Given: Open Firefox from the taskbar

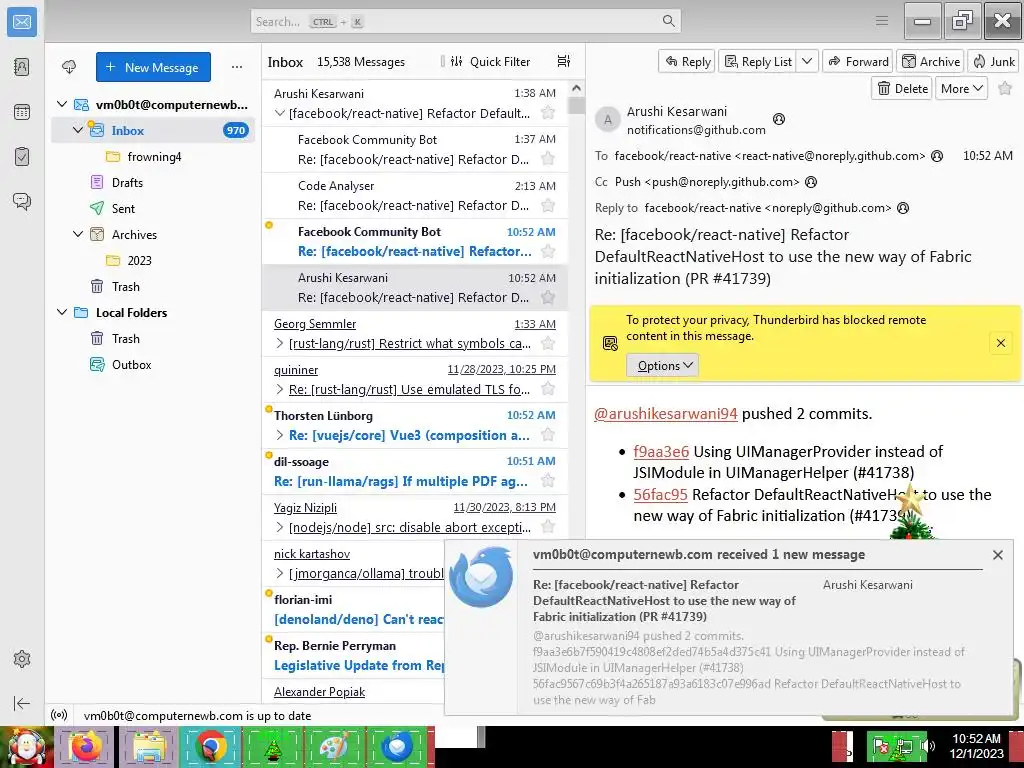Looking at the screenshot, I should point(86,746).
